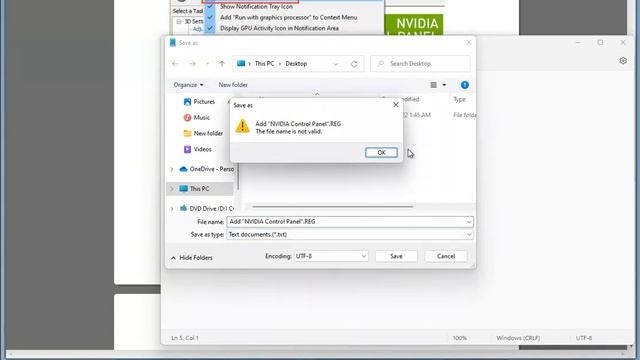
Task: Open view options dropdown arrow
Action: tap(444, 85)
